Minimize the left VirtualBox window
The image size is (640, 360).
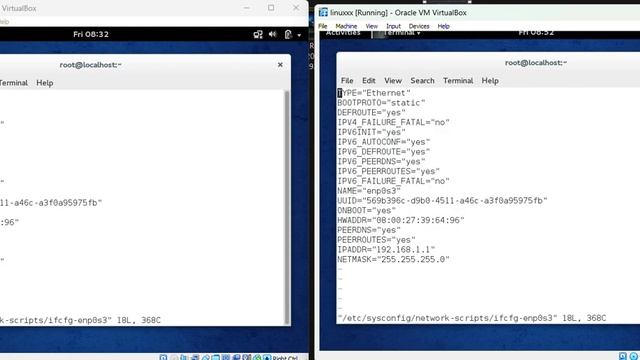[x=247, y=8]
